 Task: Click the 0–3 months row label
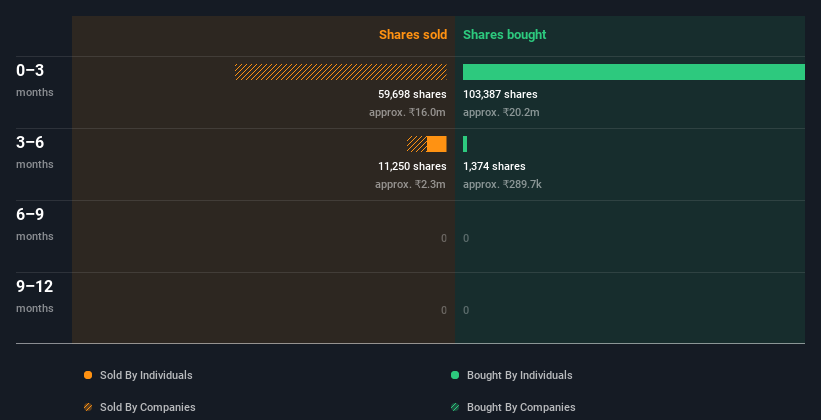[x=35, y=80]
